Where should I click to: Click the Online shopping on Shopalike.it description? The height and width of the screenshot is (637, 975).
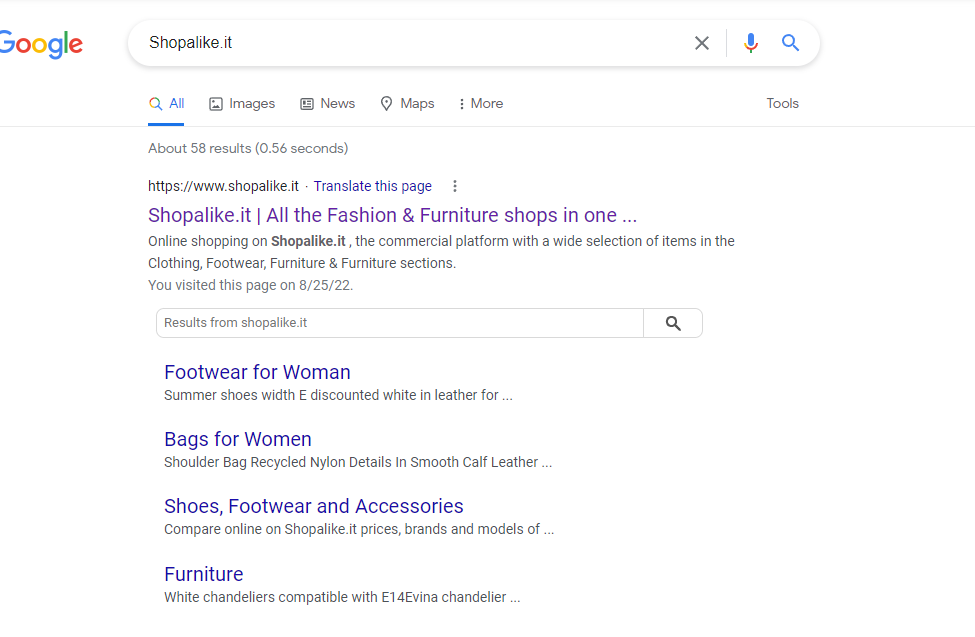[x=441, y=252]
